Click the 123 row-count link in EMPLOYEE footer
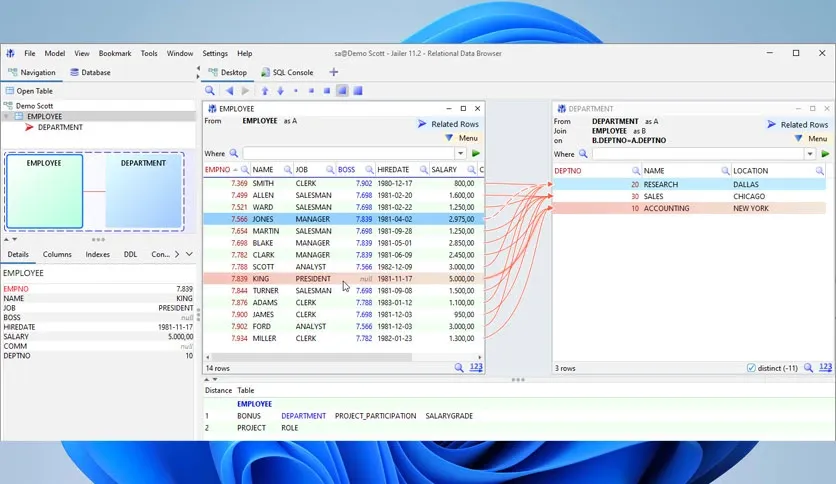 pos(476,367)
